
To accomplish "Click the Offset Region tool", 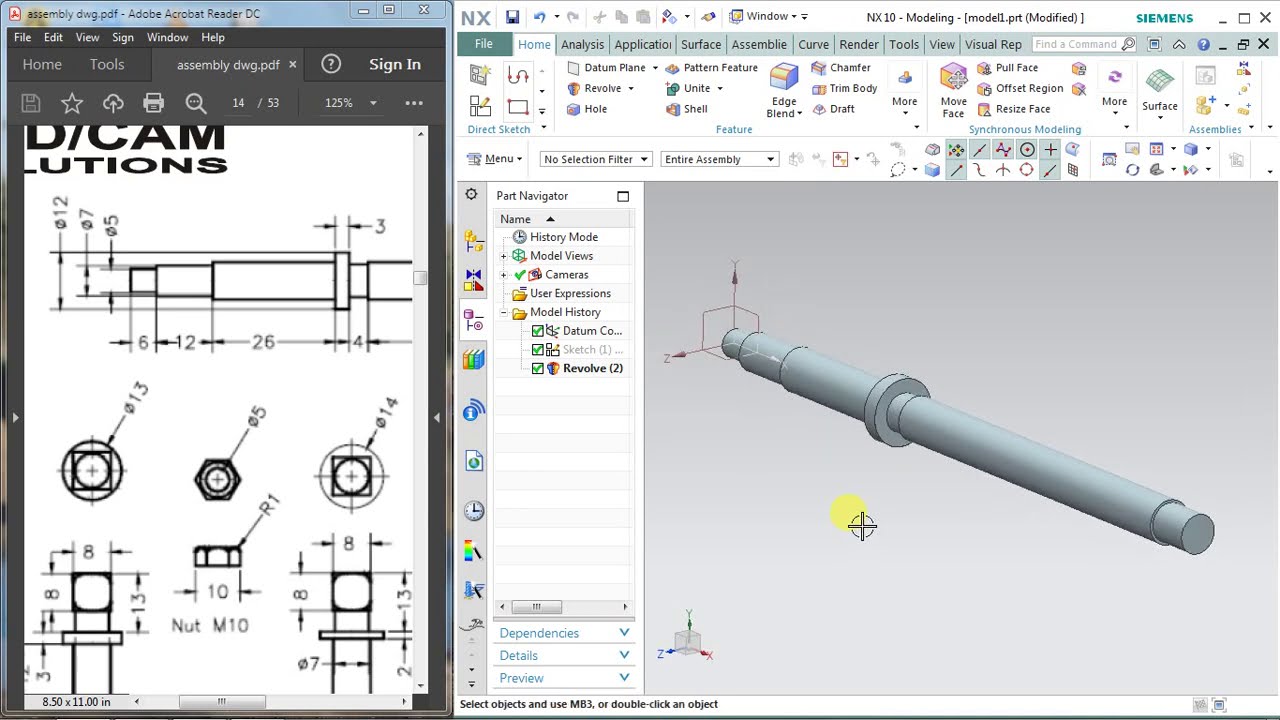I will (x=1020, y=88).
